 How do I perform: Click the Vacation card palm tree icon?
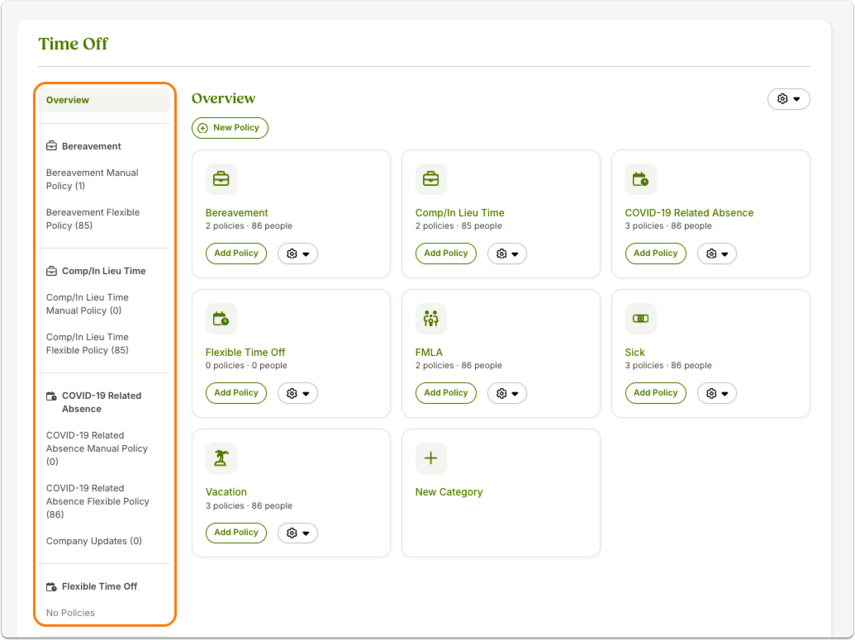pos(221,458)
